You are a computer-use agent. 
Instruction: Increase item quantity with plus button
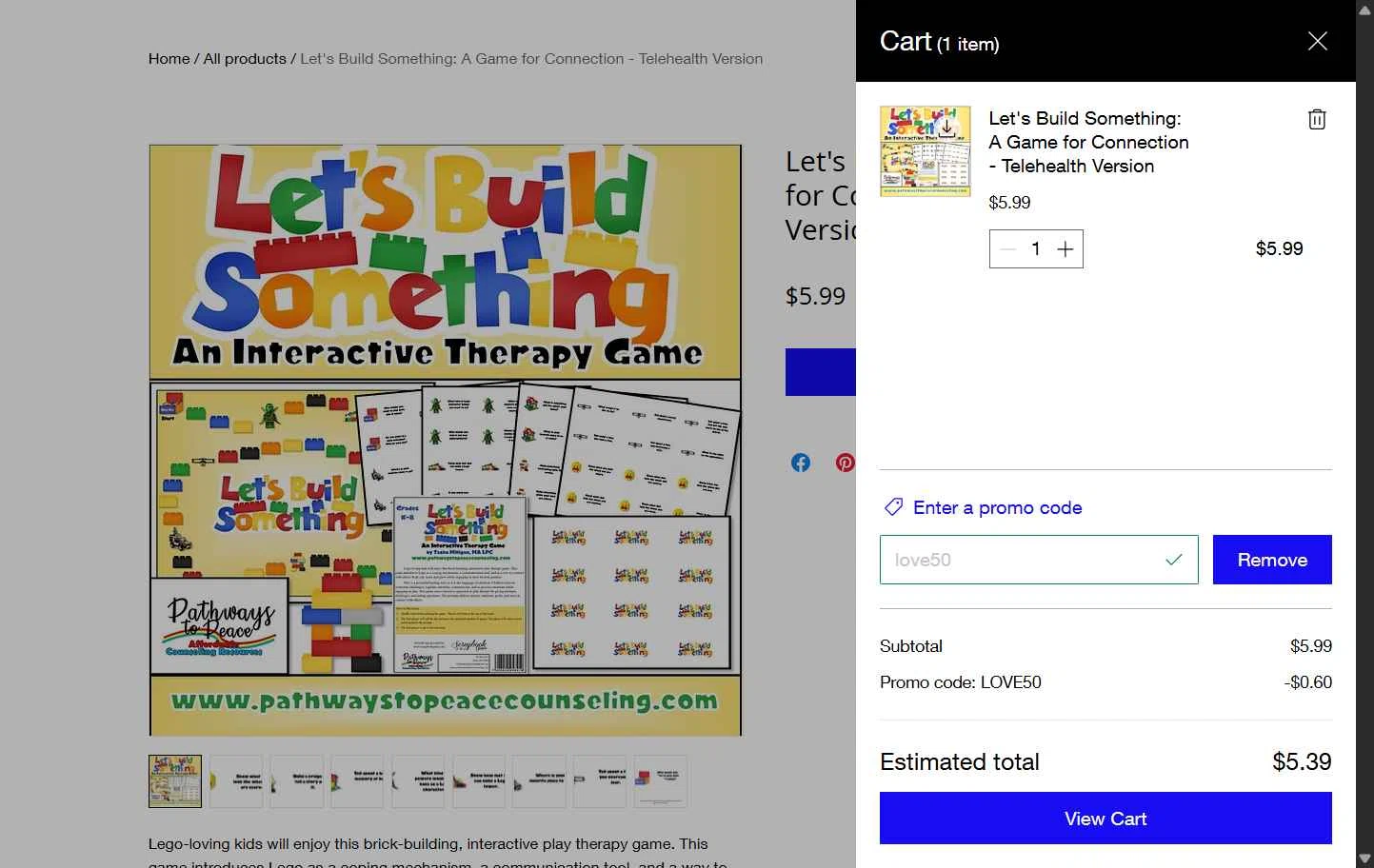1065,249
